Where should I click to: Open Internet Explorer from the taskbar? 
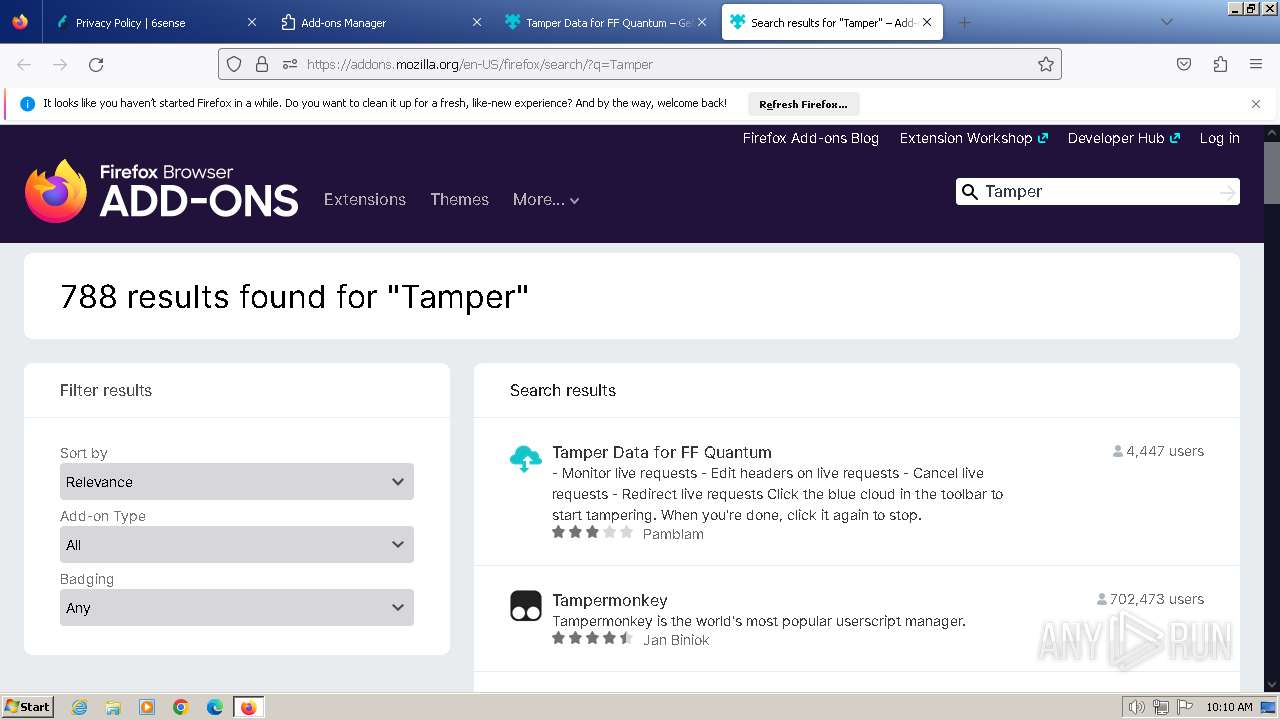point(80,707)
